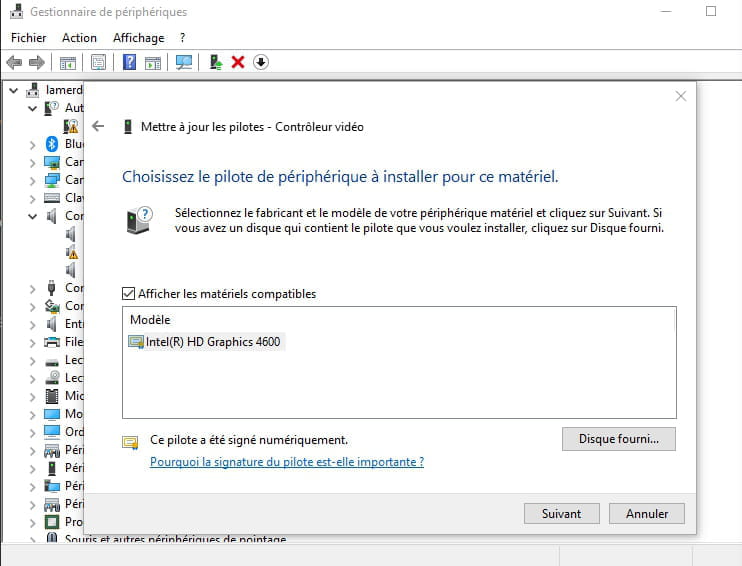Open the Action menu
Viewport: 742px width, 566px height.
click(80, 38)
